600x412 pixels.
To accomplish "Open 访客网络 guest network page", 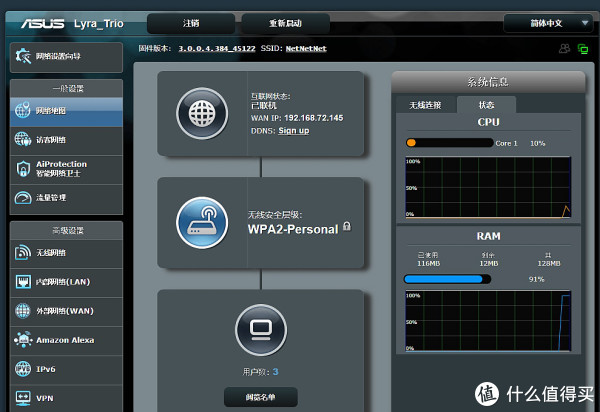I will pos(64,140).
